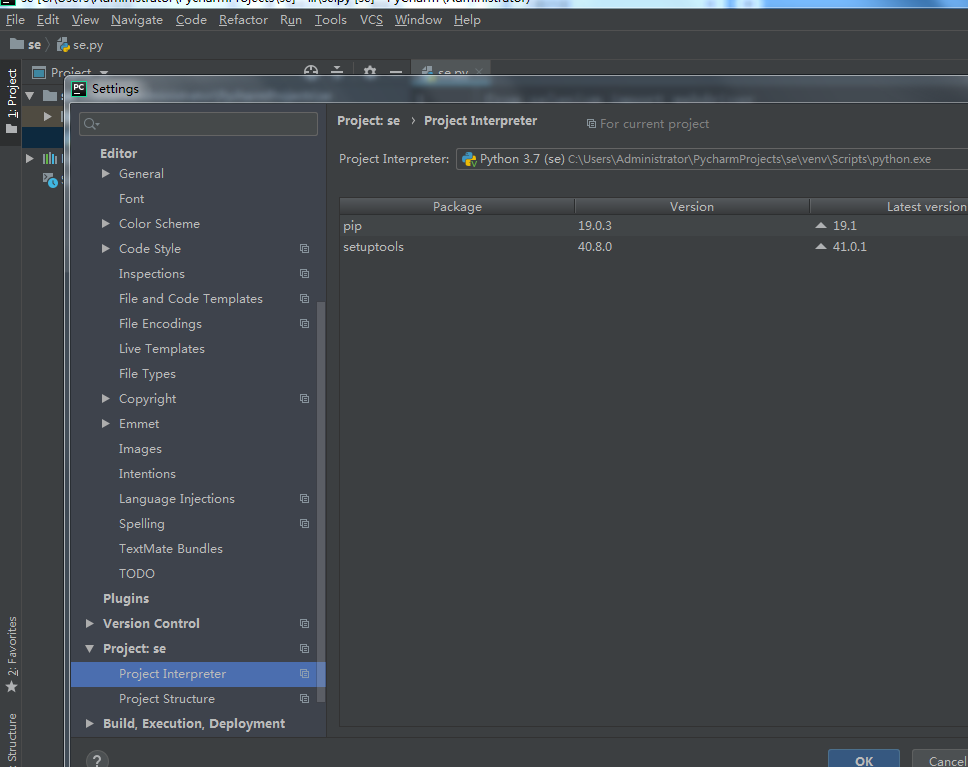Collapse the Project: se section
968x767 pixels.
point(90,648)
